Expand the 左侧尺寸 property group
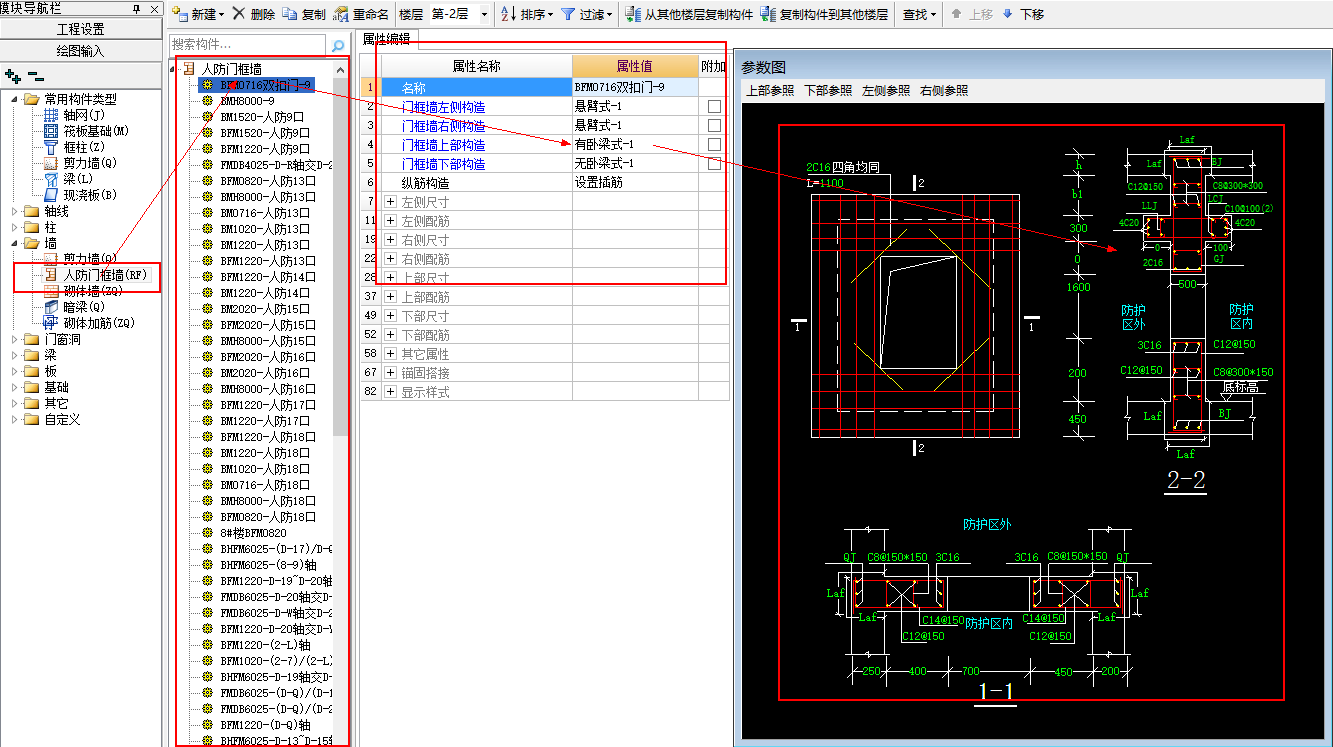This screenshot has width=1333, height=747. click(x=390, y=202)
